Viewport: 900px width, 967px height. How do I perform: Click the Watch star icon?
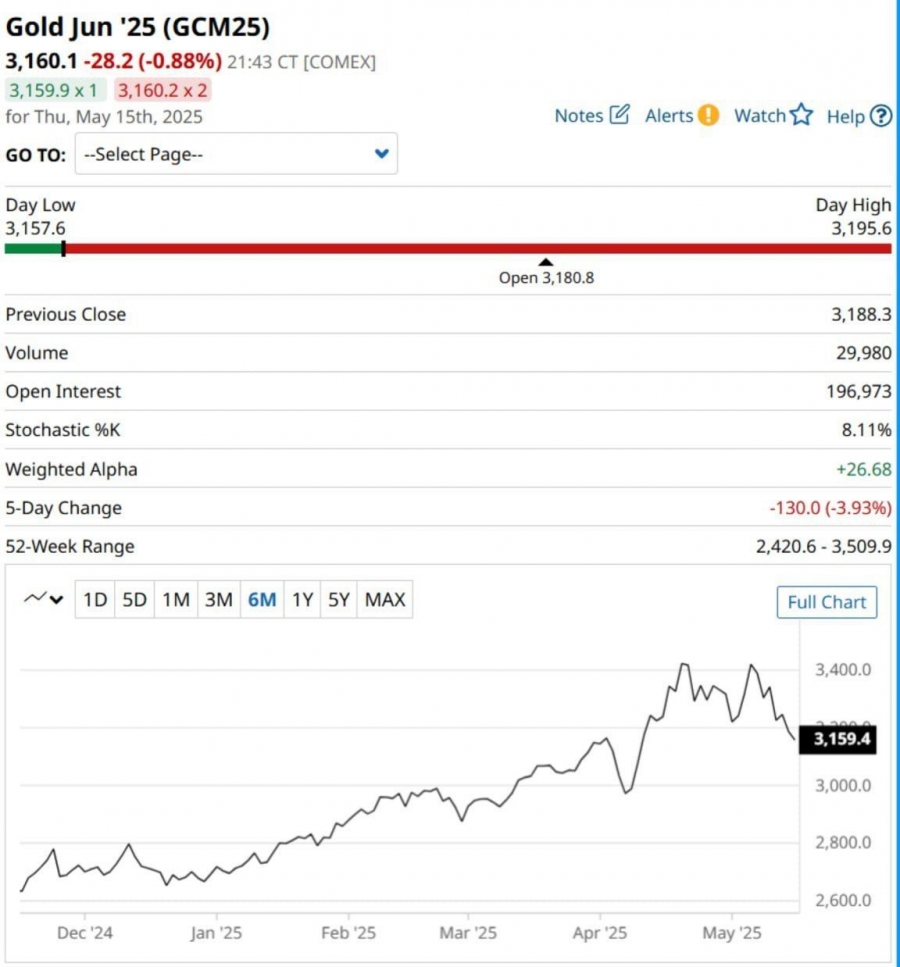point(801,115)
